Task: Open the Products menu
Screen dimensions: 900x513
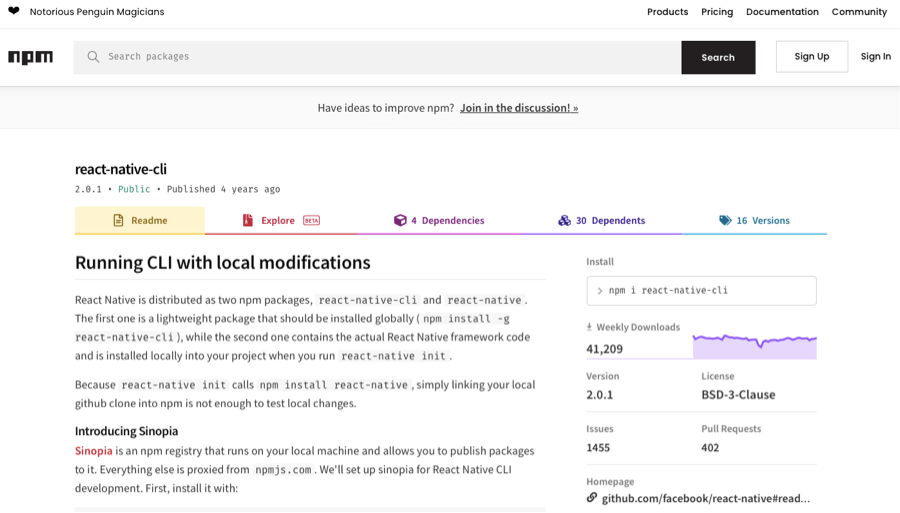Action: (667, 11)
